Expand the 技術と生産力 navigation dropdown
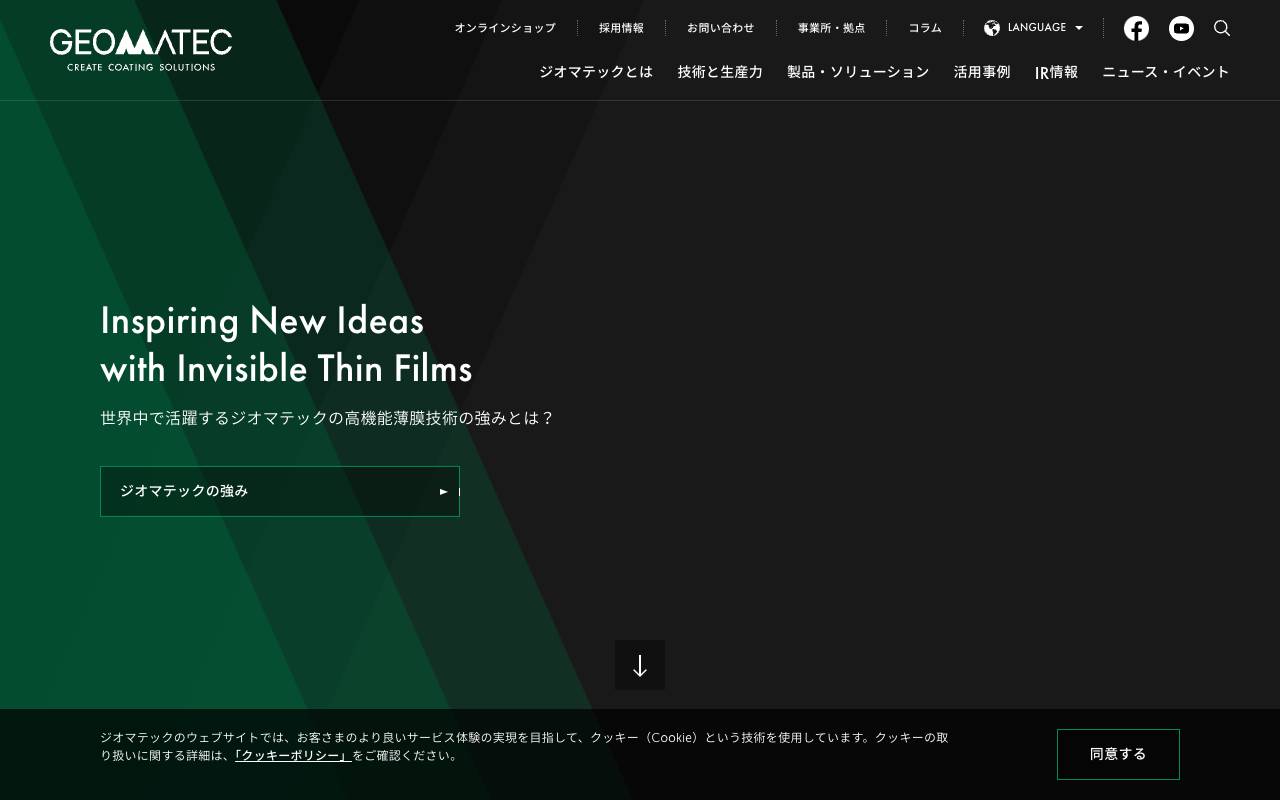Viewport: 1280px width, 800px height. pos(719,72)
